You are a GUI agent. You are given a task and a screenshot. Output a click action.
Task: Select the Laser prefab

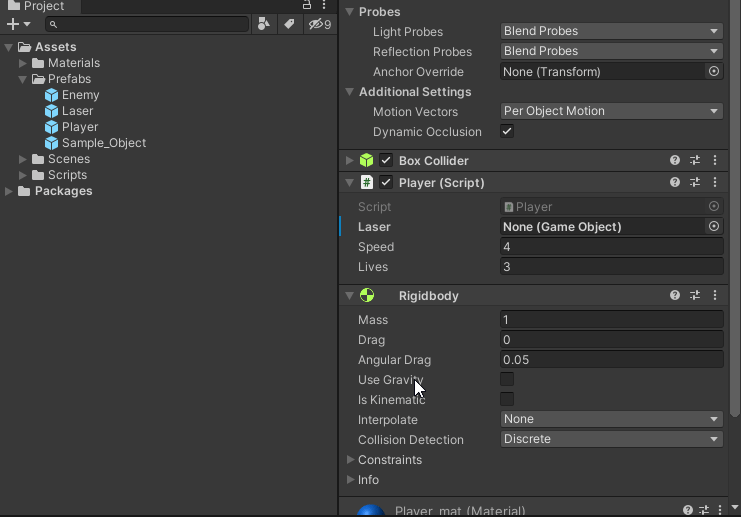point(78,111)
